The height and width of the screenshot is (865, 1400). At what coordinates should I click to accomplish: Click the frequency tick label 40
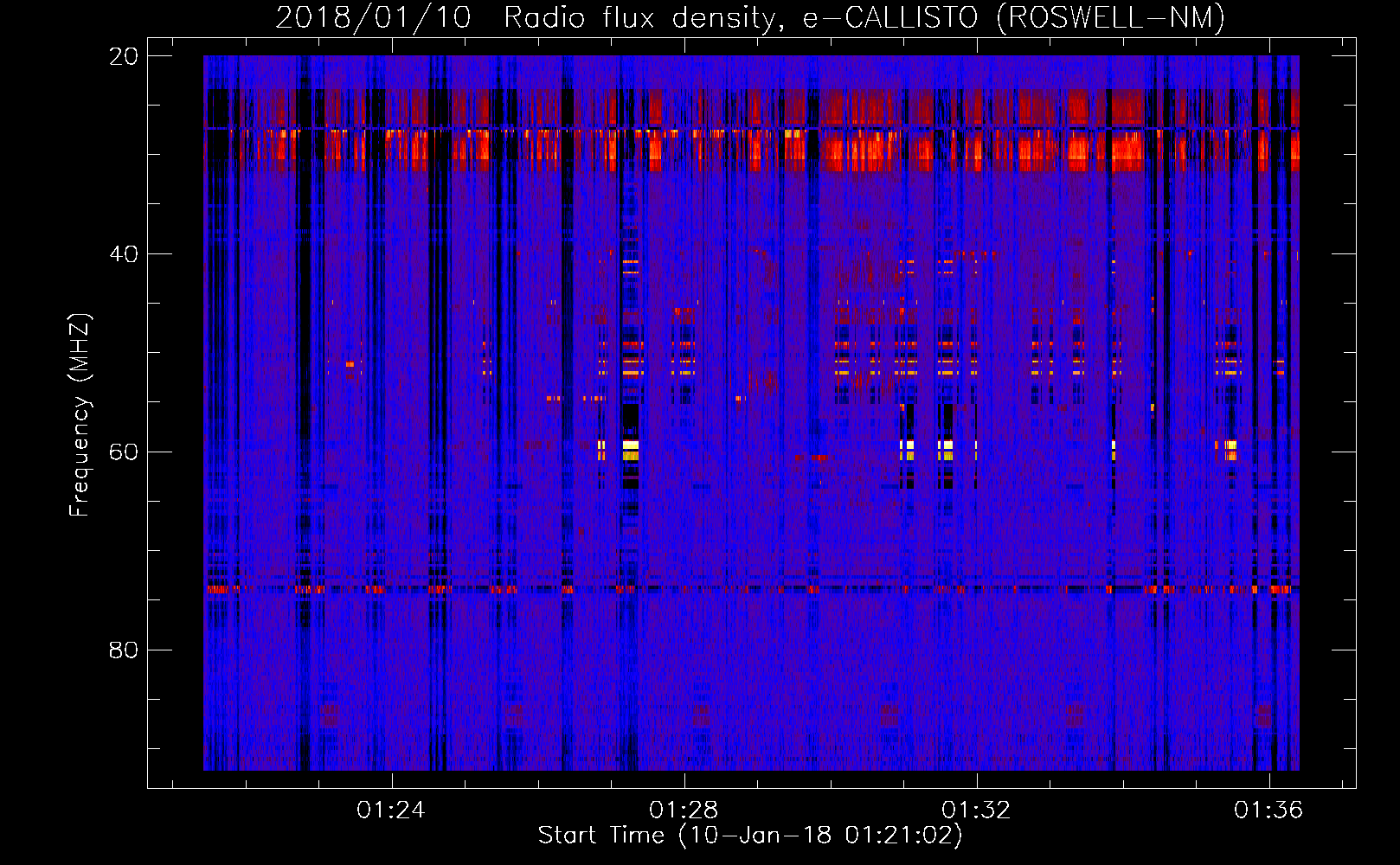pyautogui.click(x=124, y=254)
